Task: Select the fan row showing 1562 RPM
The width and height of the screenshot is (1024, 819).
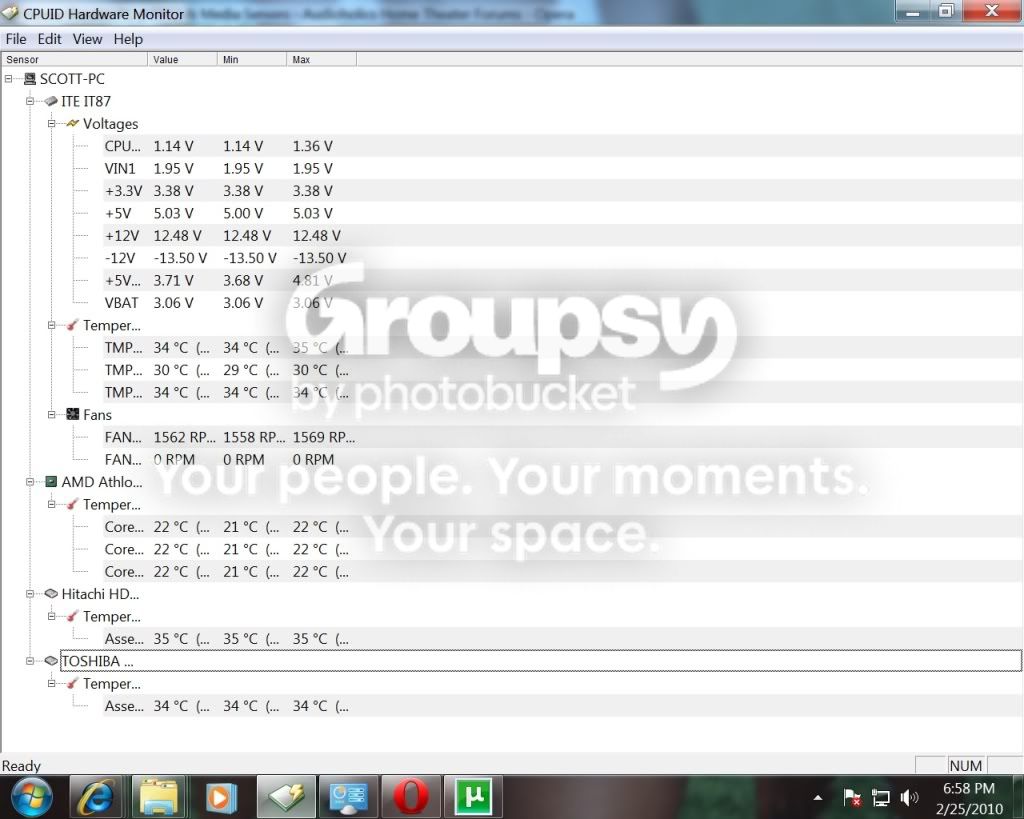Action: pyautogui.click(x=563, y=437)
